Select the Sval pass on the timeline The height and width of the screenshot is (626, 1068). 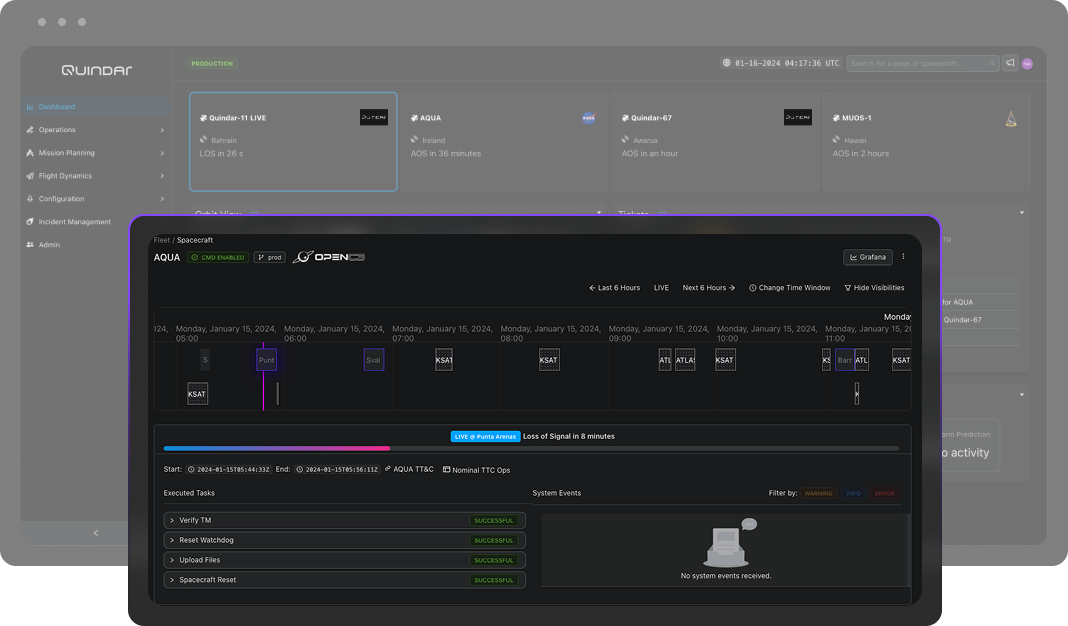pos(373,360)
